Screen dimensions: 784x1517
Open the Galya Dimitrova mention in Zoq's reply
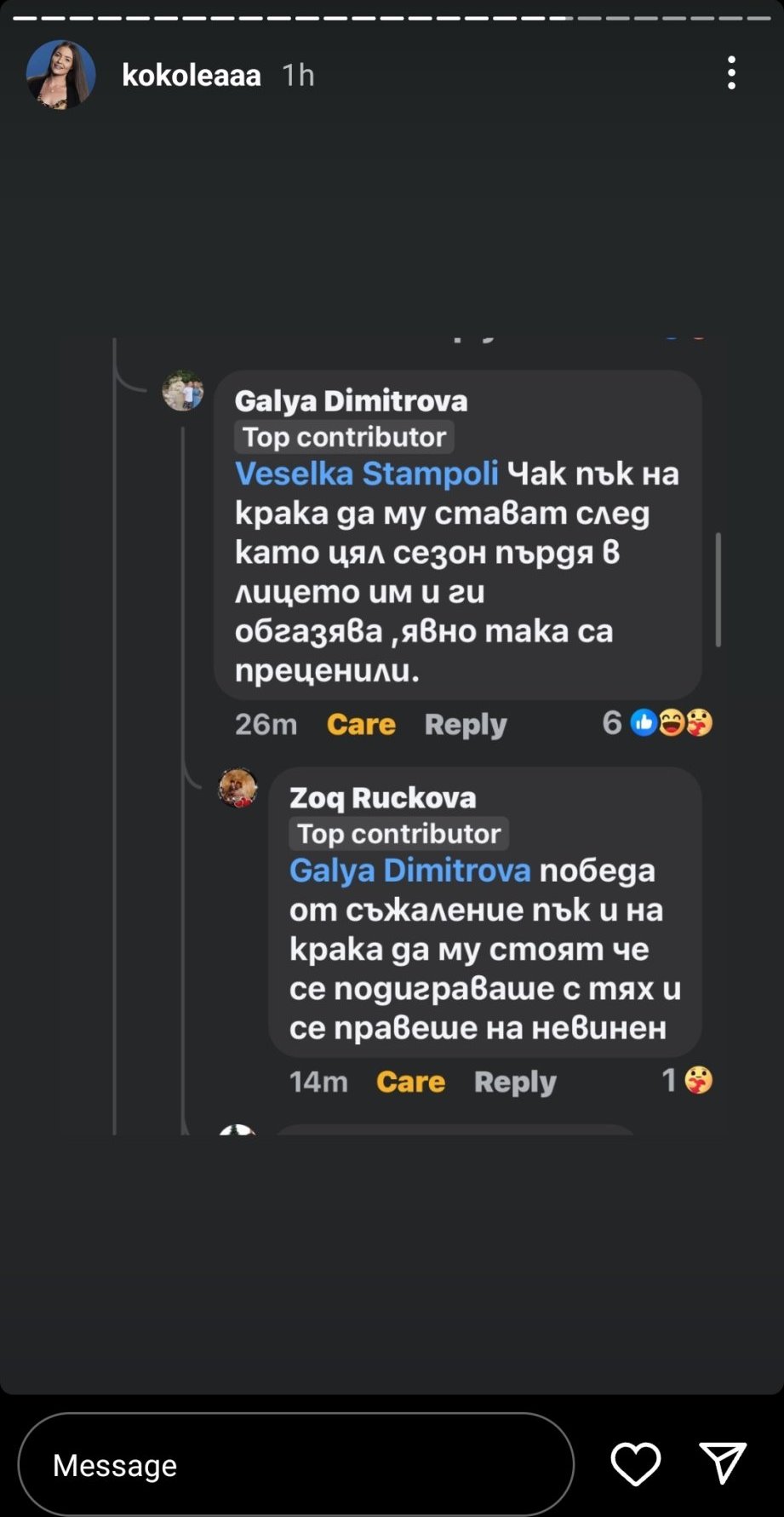409,871
